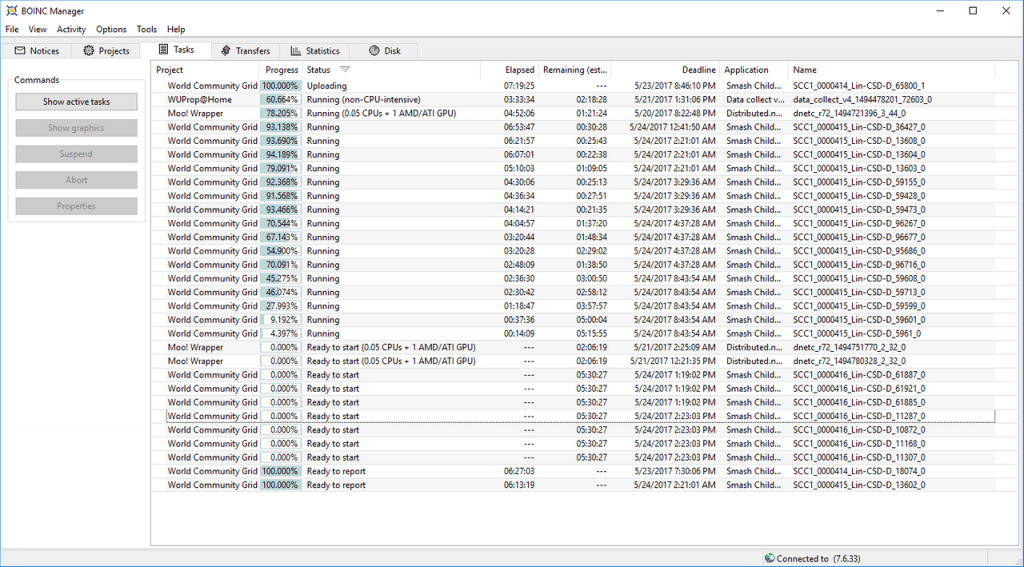Open the Options menu
The image size is (1024, 567).
pyautogui.click(x=111, y=29)
